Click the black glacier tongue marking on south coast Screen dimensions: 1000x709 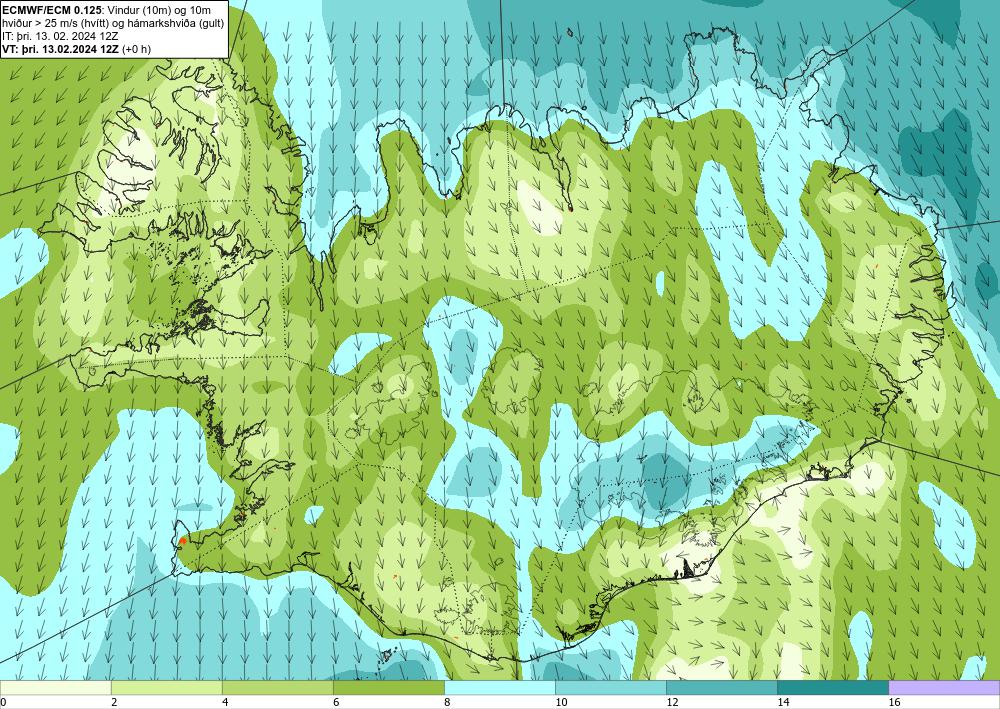click(686, 568)
